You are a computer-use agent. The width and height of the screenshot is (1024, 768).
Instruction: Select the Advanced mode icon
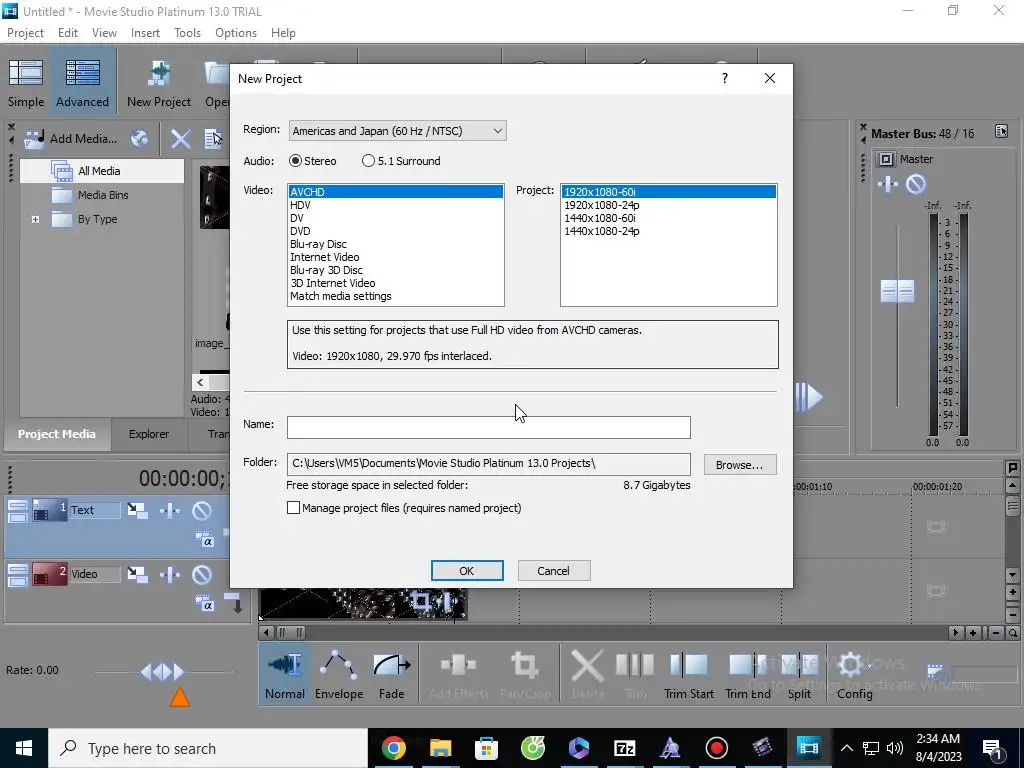tap(82, 82)
